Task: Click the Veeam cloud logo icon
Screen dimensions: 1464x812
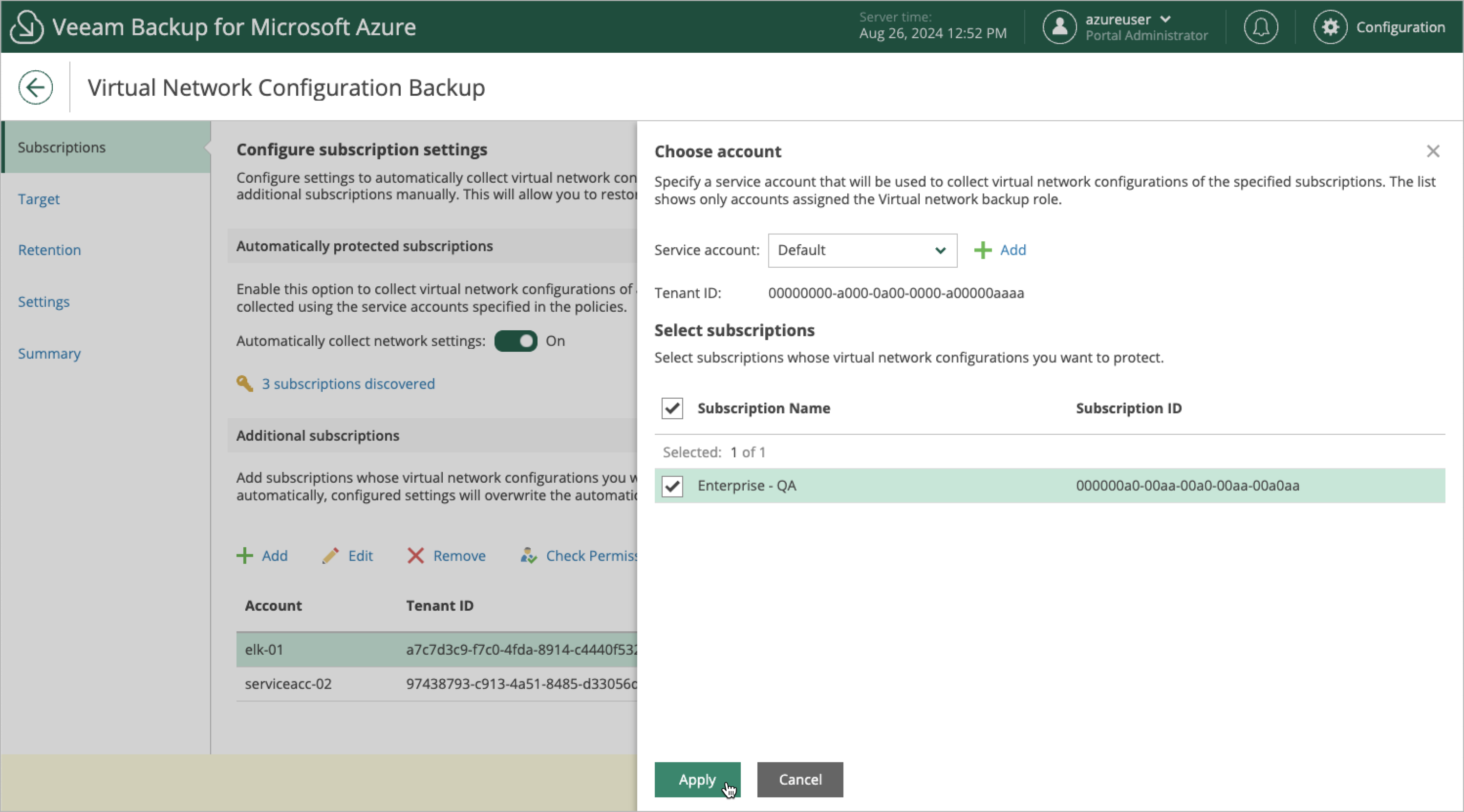Action: coord(27,27)
